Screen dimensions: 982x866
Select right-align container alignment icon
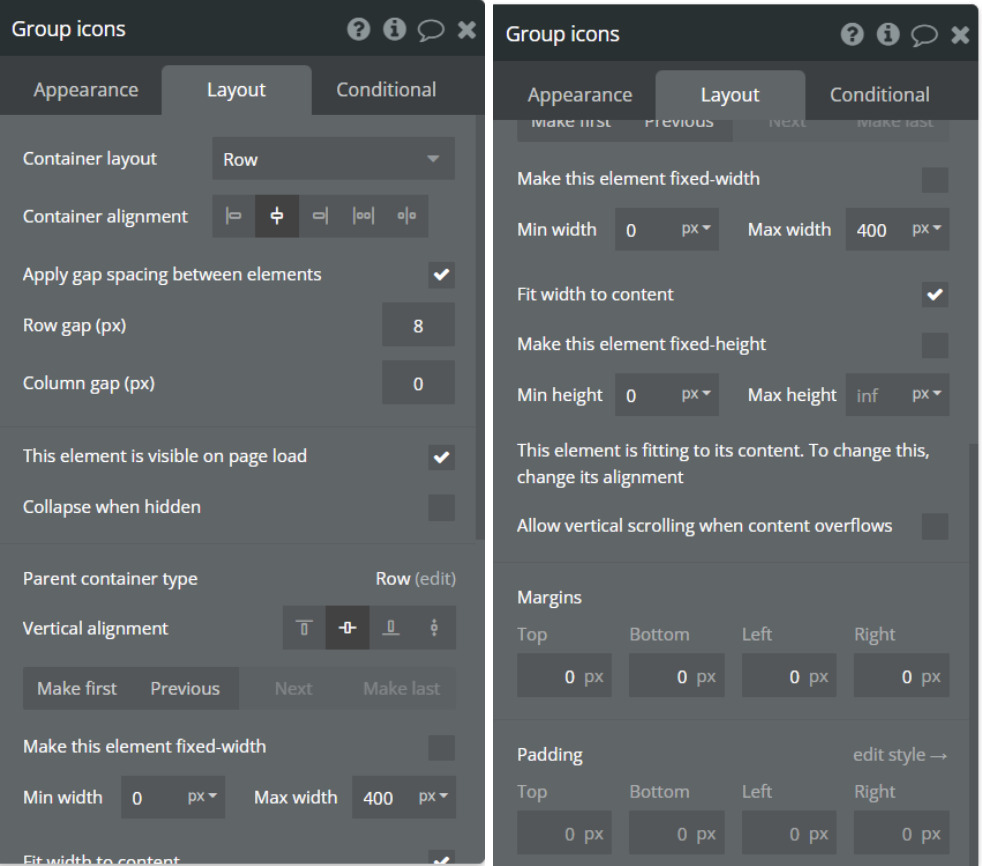(x=320, y=217)
